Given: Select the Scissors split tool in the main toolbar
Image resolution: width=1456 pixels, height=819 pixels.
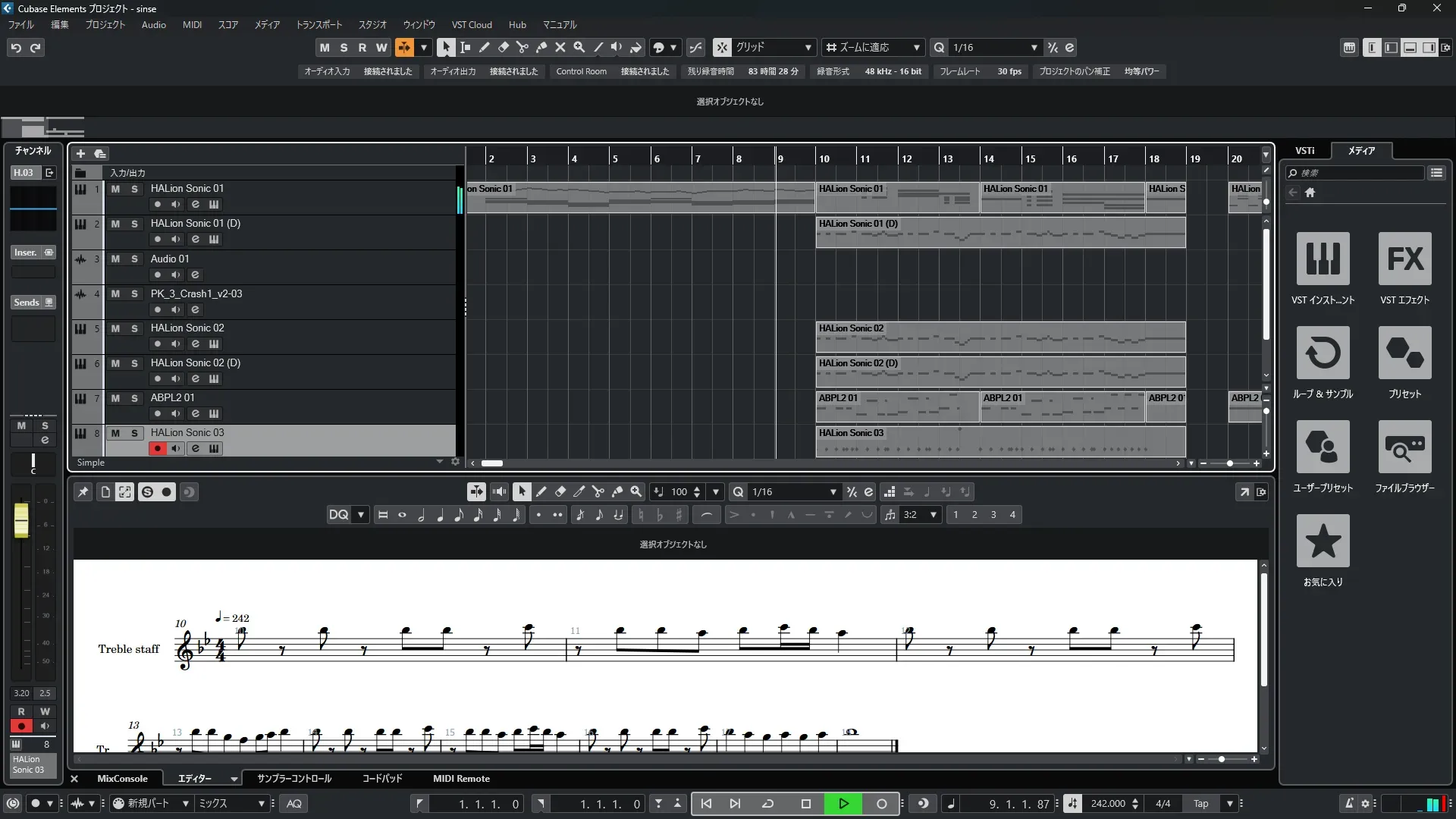Looking at the screenshot, I should coord(522,47).
